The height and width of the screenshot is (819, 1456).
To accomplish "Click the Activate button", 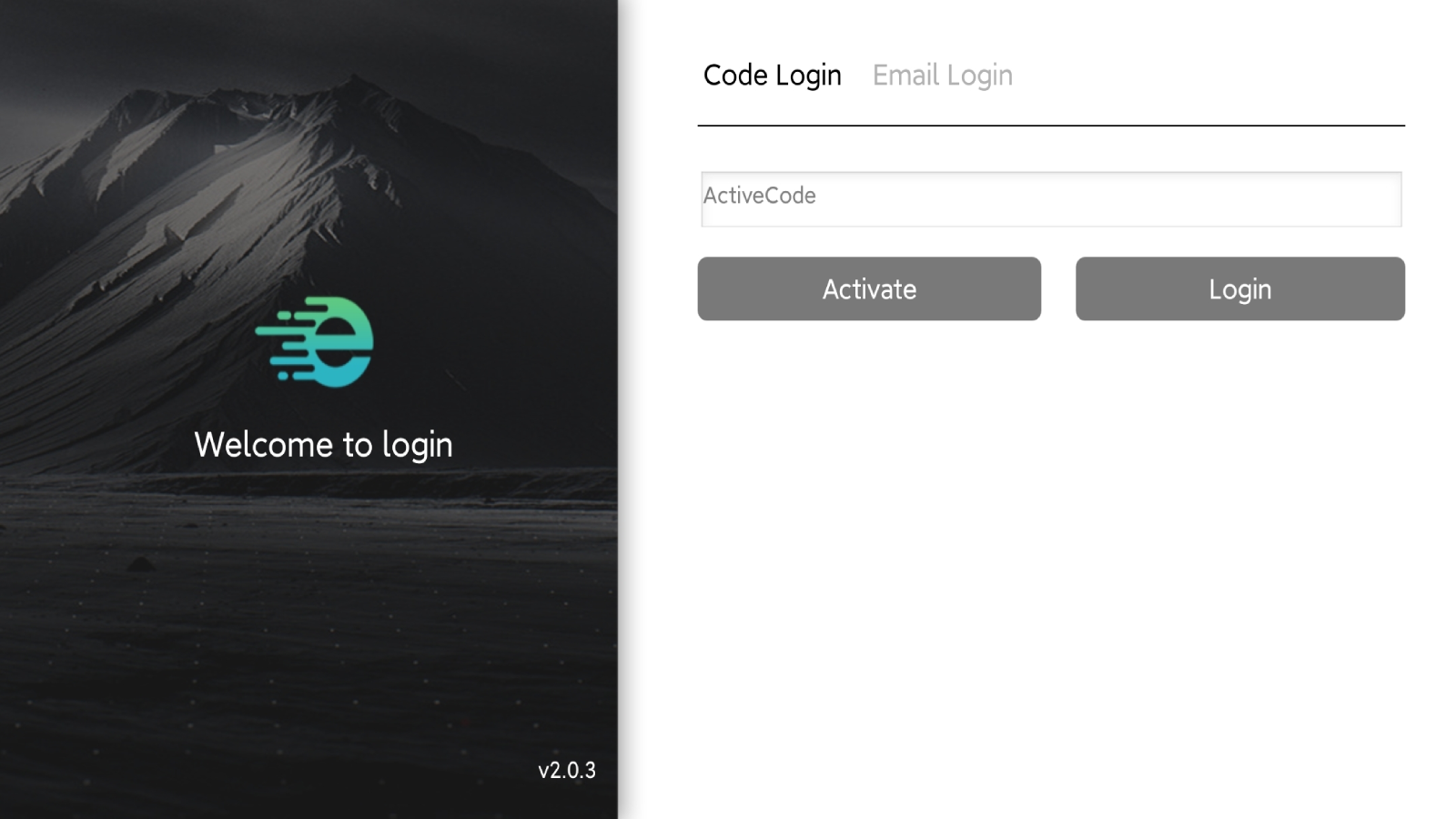I will point(869,288).
